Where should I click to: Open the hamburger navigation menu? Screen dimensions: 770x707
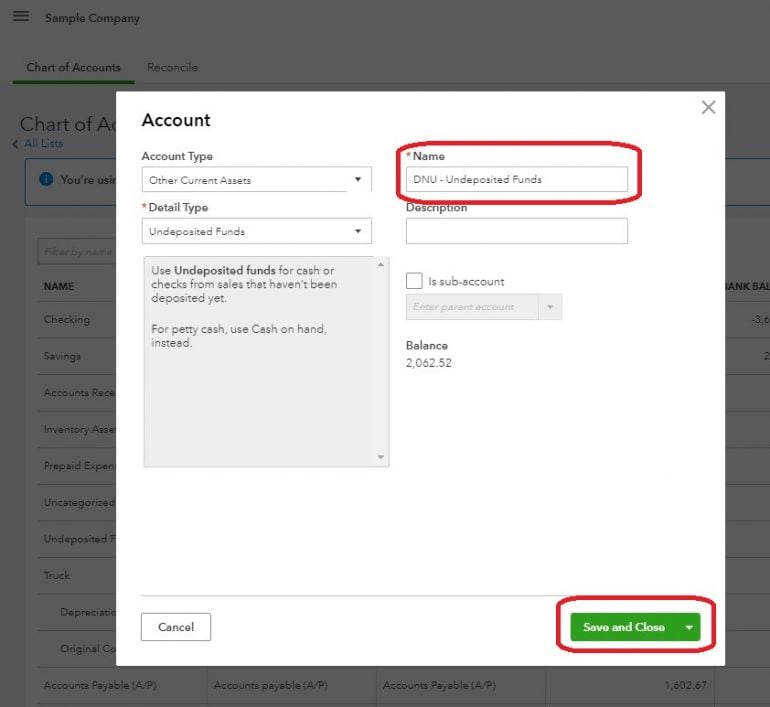pos(21,17)
